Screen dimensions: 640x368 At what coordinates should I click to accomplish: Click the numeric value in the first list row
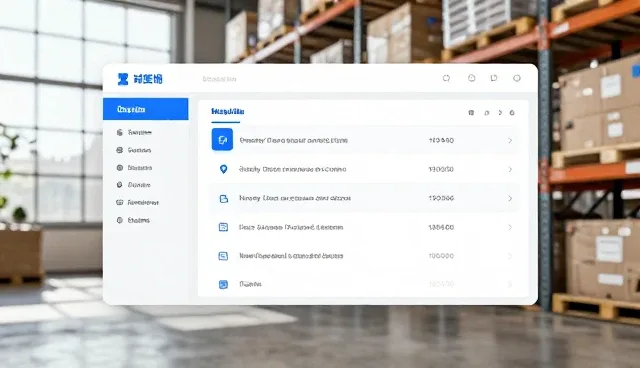pos(441,140)
